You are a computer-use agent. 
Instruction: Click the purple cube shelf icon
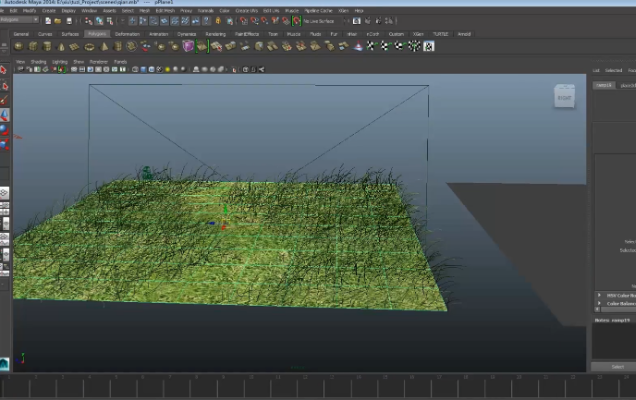188,46
